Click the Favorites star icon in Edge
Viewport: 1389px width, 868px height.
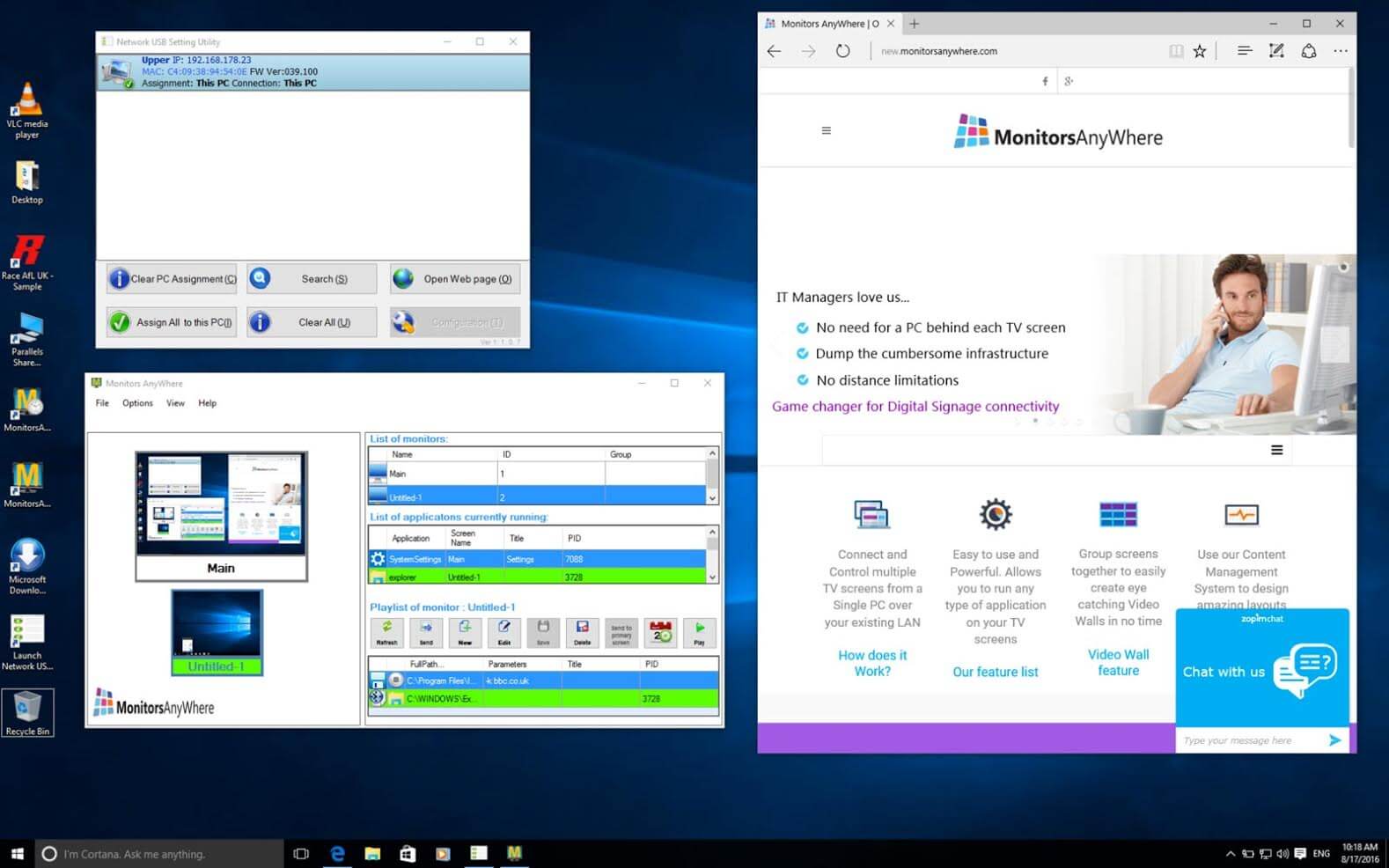coord(1200,51)
